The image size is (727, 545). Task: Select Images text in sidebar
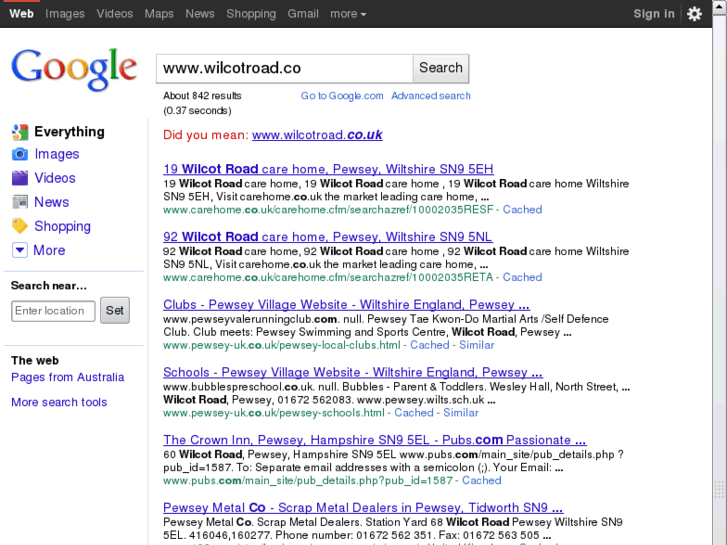click(57, 154)
